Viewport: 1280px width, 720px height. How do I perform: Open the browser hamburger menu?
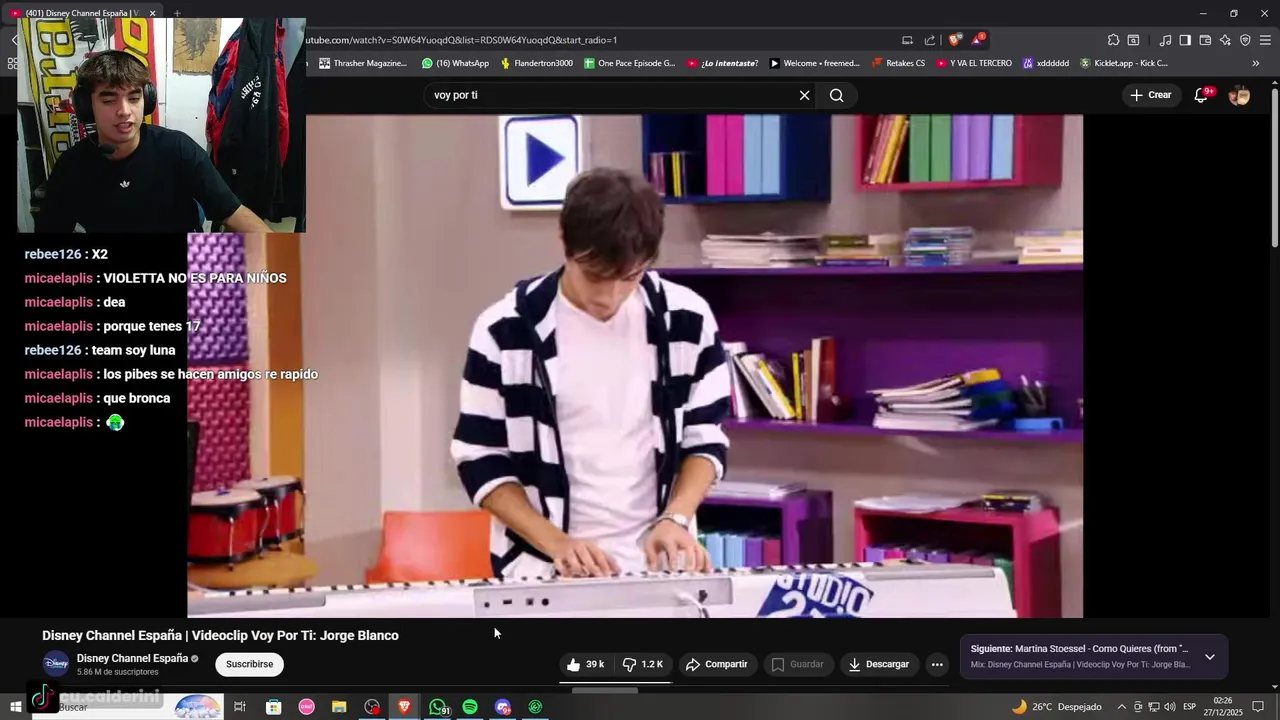1266,40
